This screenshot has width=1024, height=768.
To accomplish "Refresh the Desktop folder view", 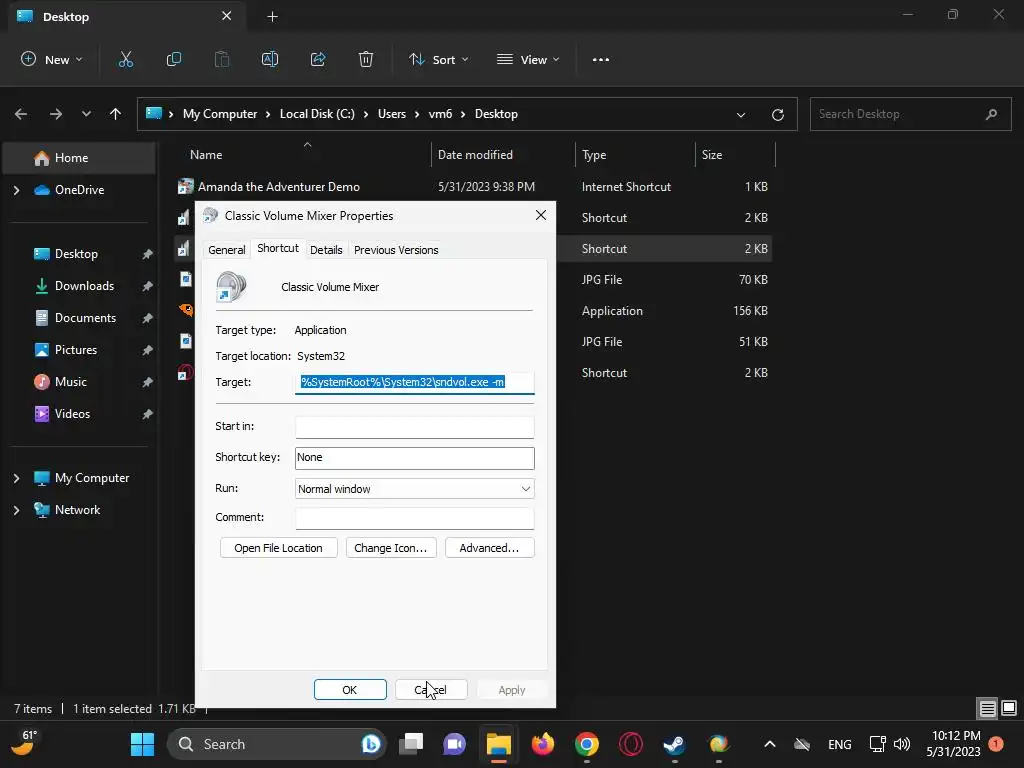I will (777, 114).
